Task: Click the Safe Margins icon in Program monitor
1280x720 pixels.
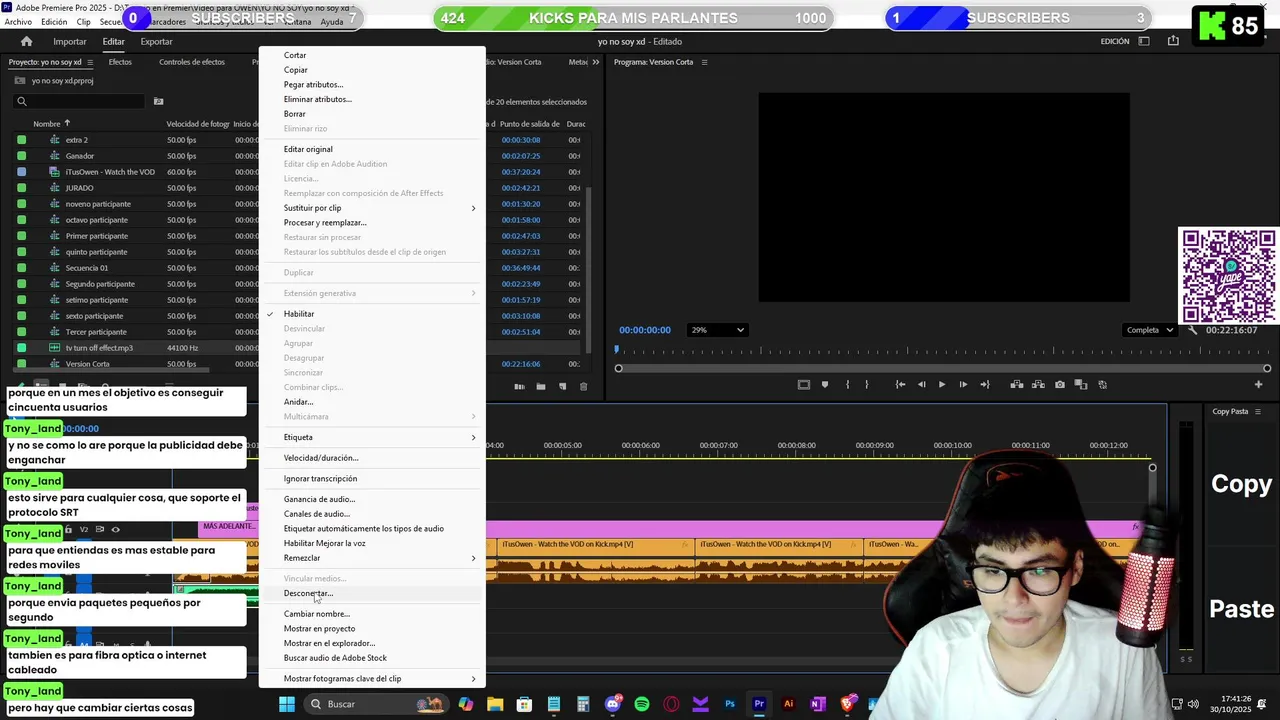Action: pos(803,384)
